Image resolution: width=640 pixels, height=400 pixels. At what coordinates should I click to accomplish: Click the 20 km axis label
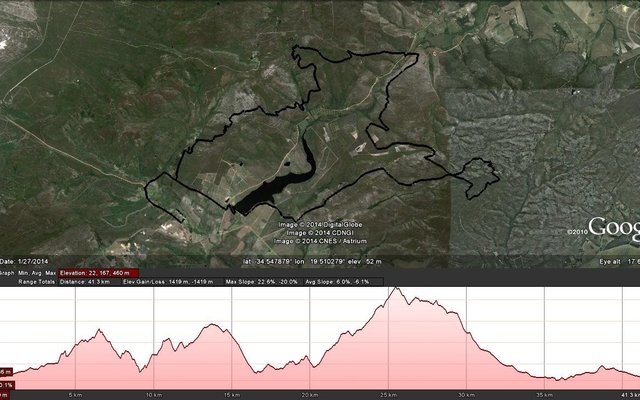pos(310,395)
